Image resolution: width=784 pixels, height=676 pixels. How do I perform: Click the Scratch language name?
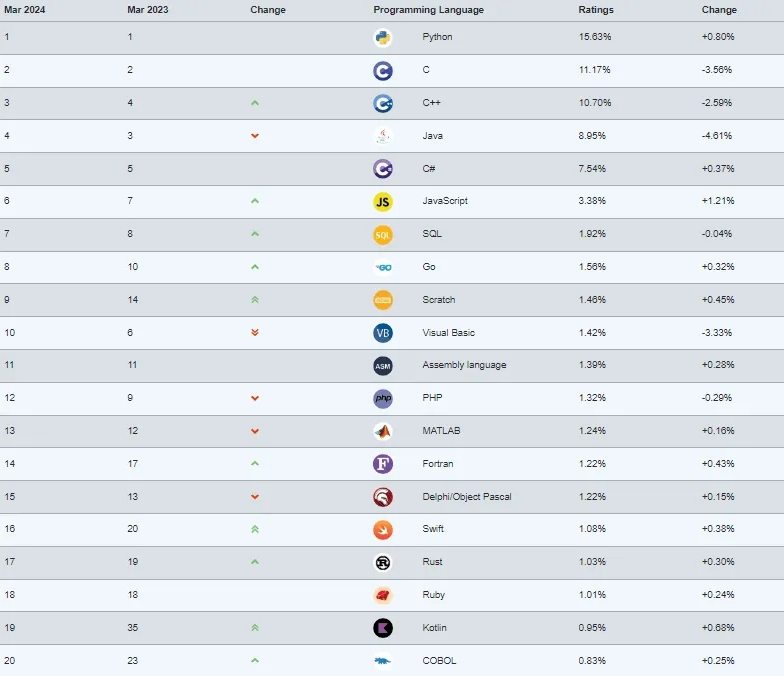pos(438,300)
